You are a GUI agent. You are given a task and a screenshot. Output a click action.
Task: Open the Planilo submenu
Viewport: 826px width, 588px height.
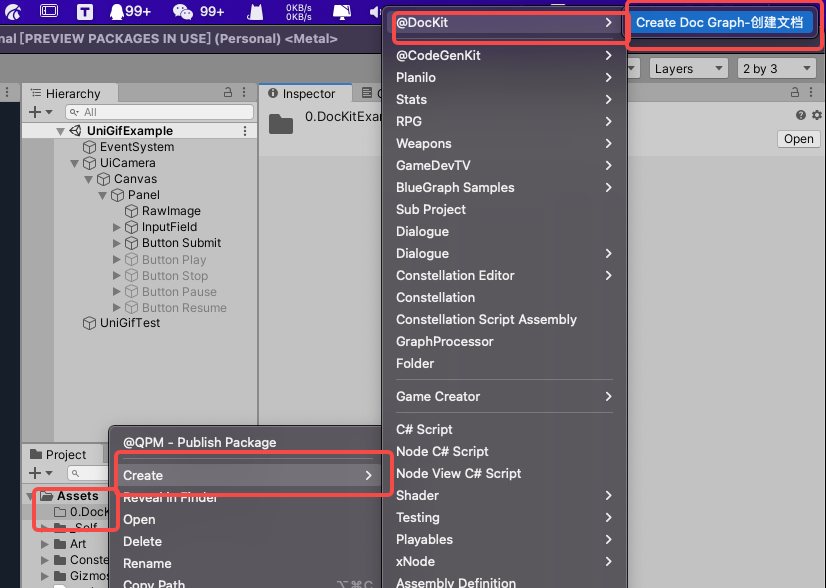tap(505, 77)
